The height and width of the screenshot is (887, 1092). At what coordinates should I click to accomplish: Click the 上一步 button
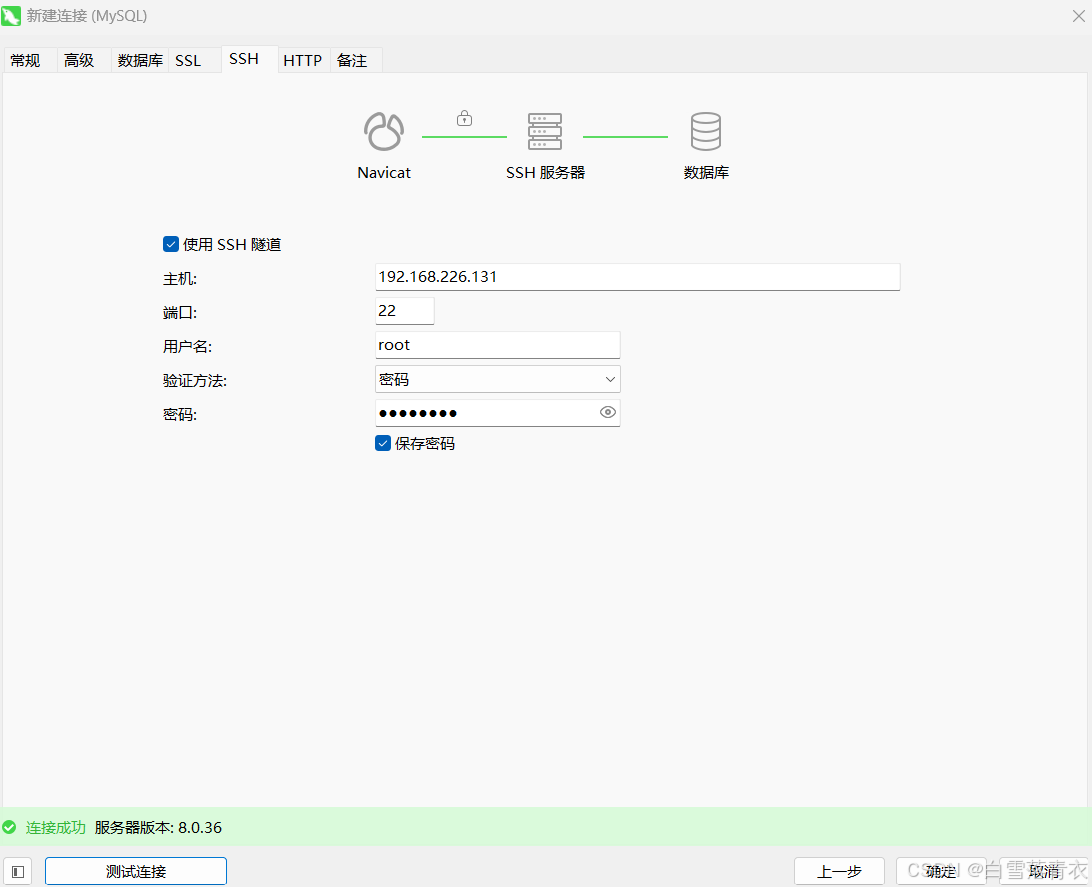tap(839, 871)
